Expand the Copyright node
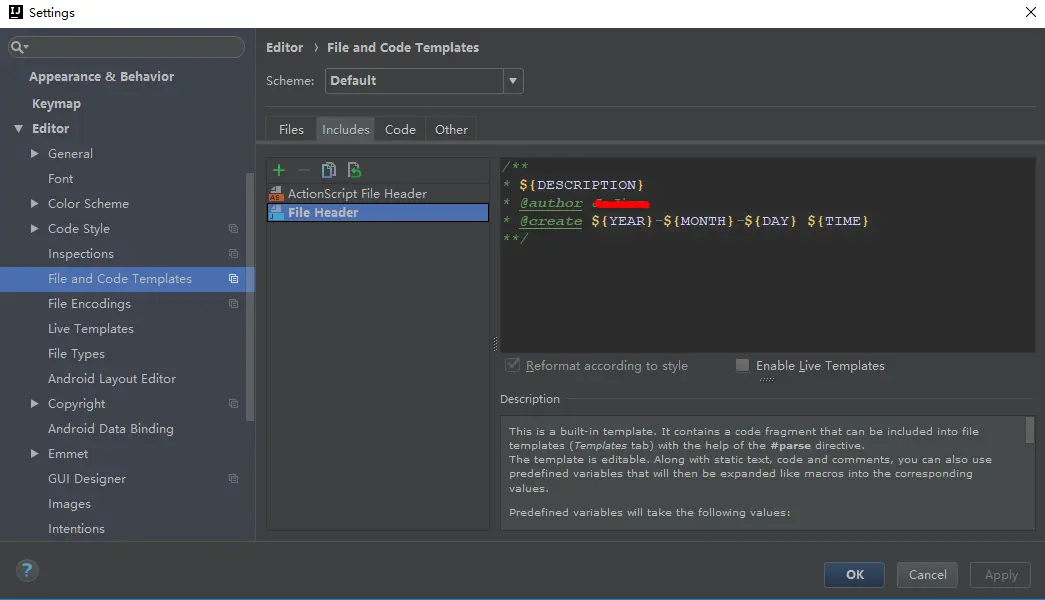 [35, 403]
